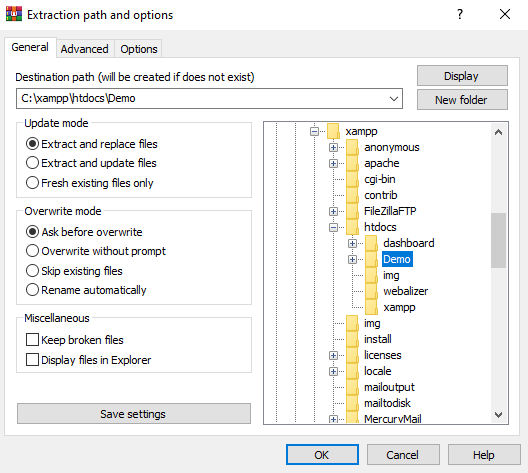
Task: Expand the Demo folder node
Action: point(352,259)
